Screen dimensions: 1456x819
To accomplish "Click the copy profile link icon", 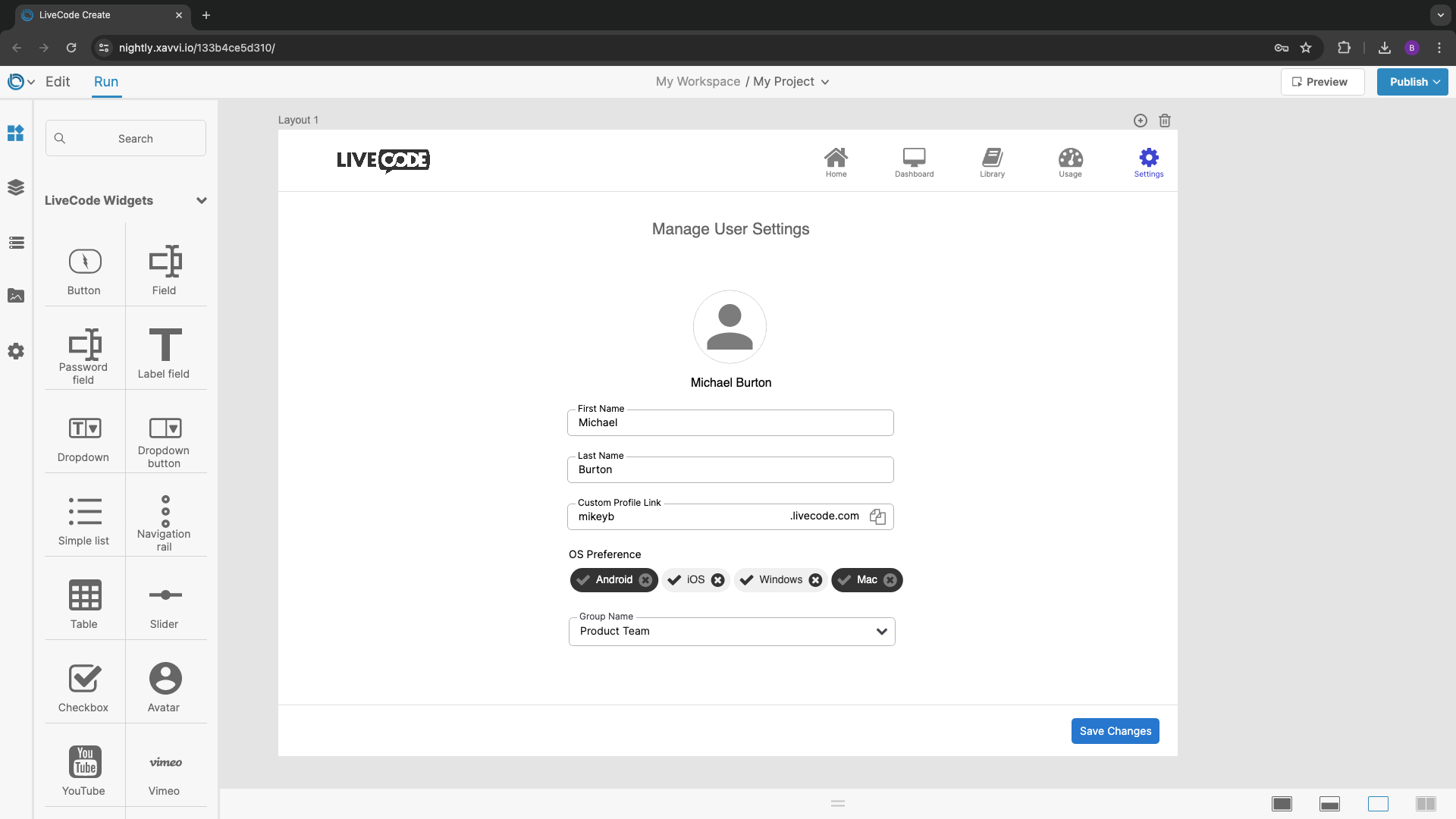I will click(877, 516).
